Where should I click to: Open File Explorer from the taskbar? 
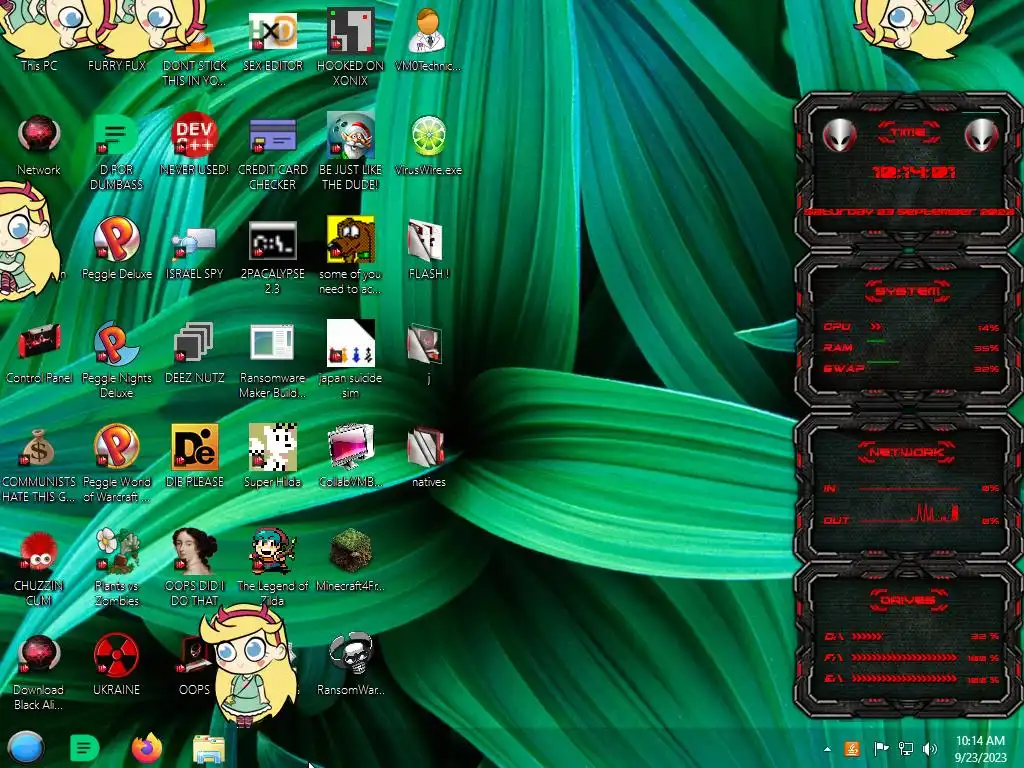209,749
